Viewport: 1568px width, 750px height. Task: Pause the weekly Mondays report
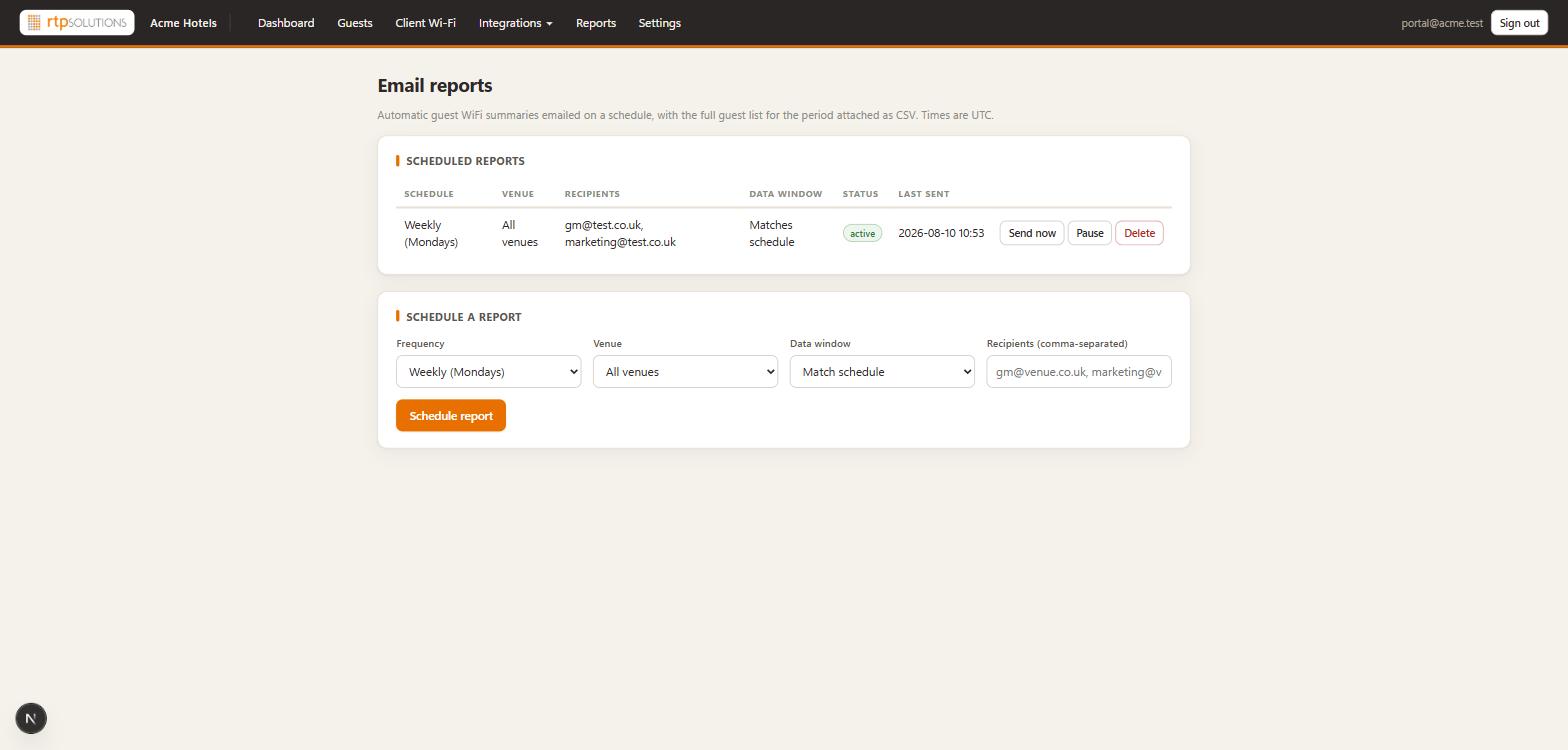click(x=1090, y=233)
